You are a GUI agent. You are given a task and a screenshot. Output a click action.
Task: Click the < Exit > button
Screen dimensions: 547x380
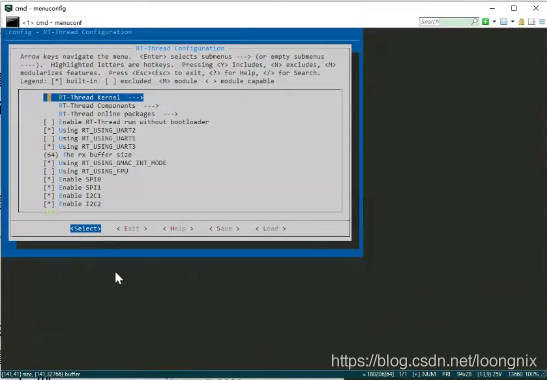click(132, 229)
